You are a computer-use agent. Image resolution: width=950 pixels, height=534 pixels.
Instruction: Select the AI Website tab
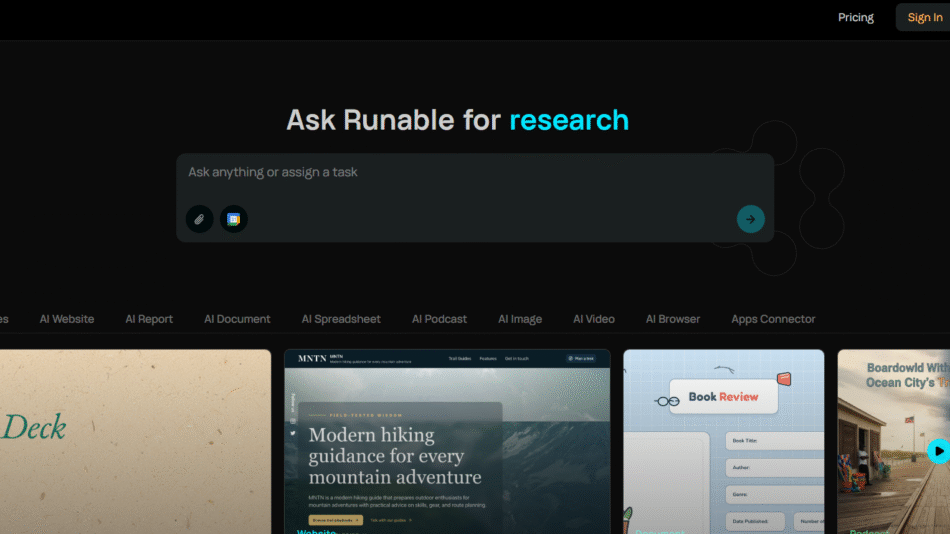67,319
